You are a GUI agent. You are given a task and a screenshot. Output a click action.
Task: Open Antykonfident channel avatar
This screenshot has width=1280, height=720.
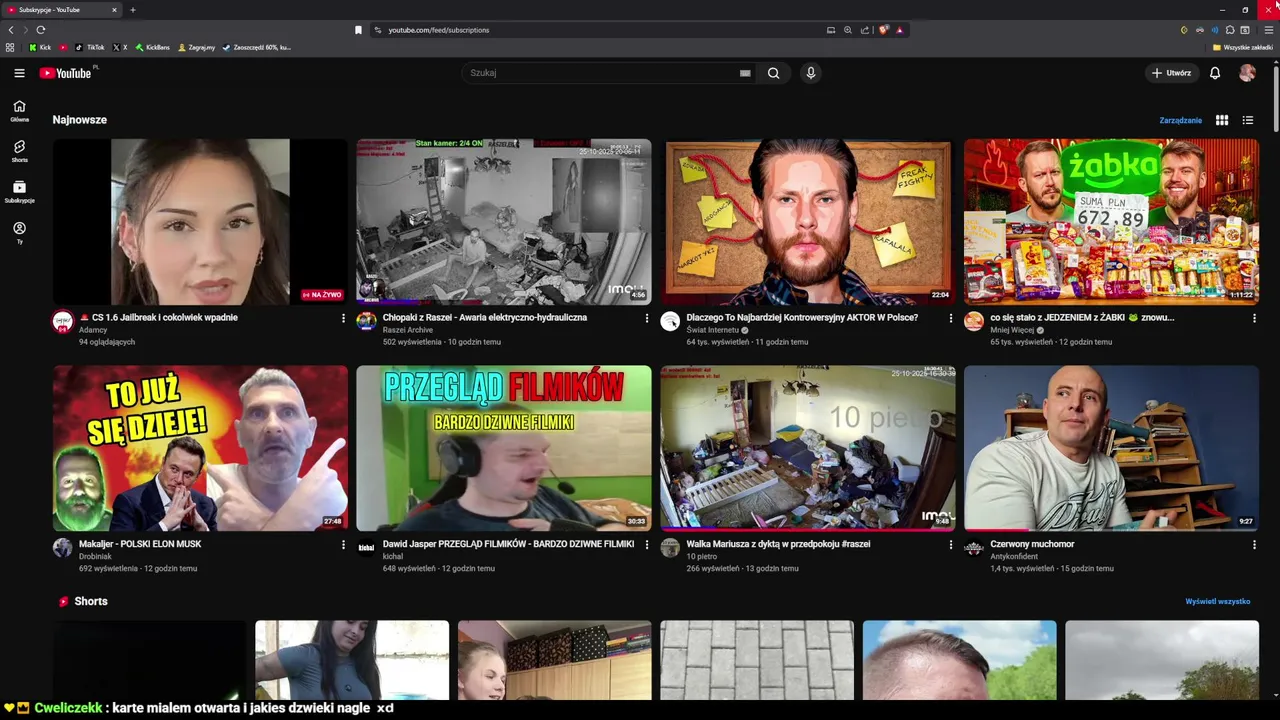pos(974,548)
